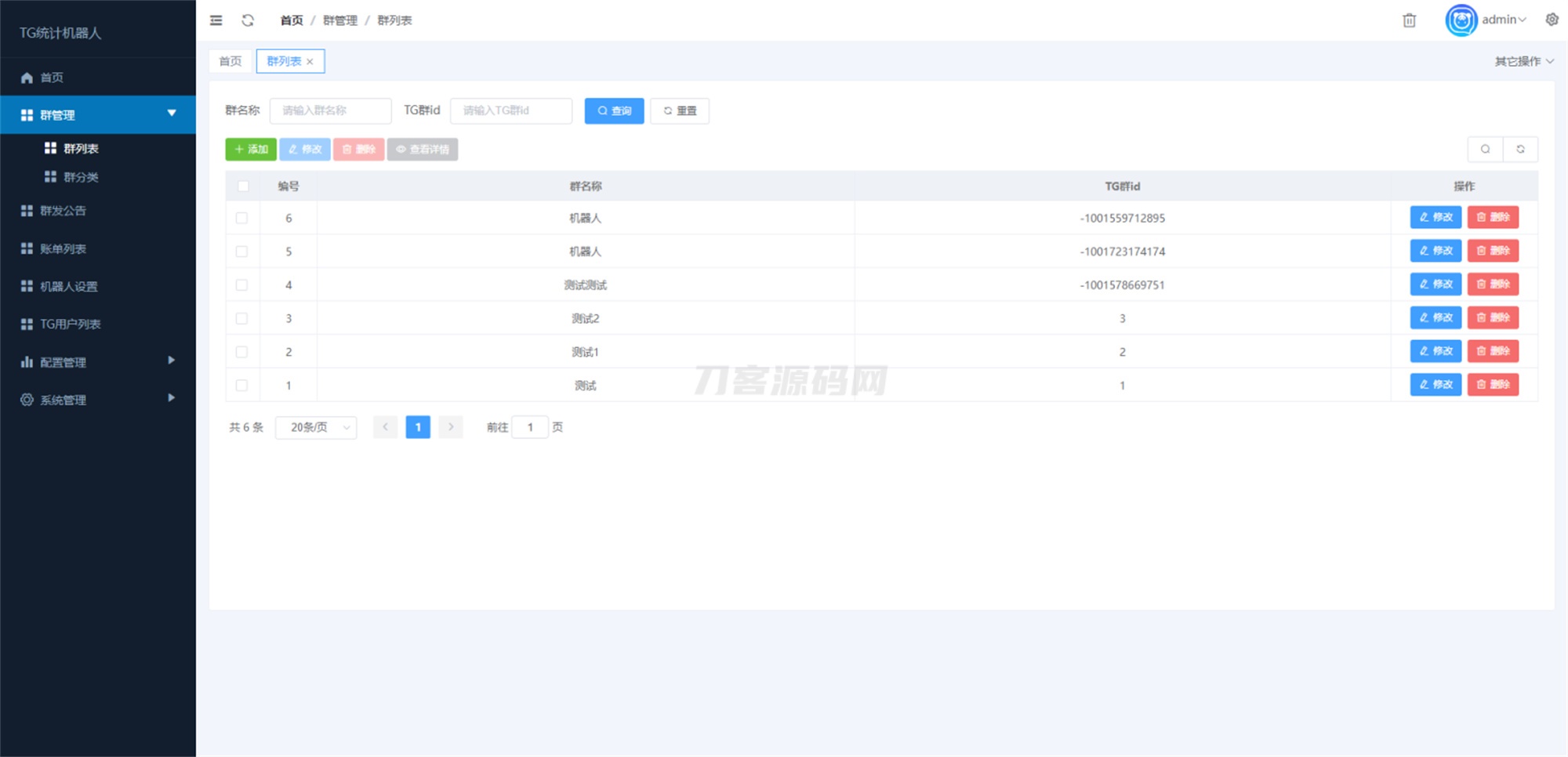Check the checkbox for row 编号 6

(242, 218)
